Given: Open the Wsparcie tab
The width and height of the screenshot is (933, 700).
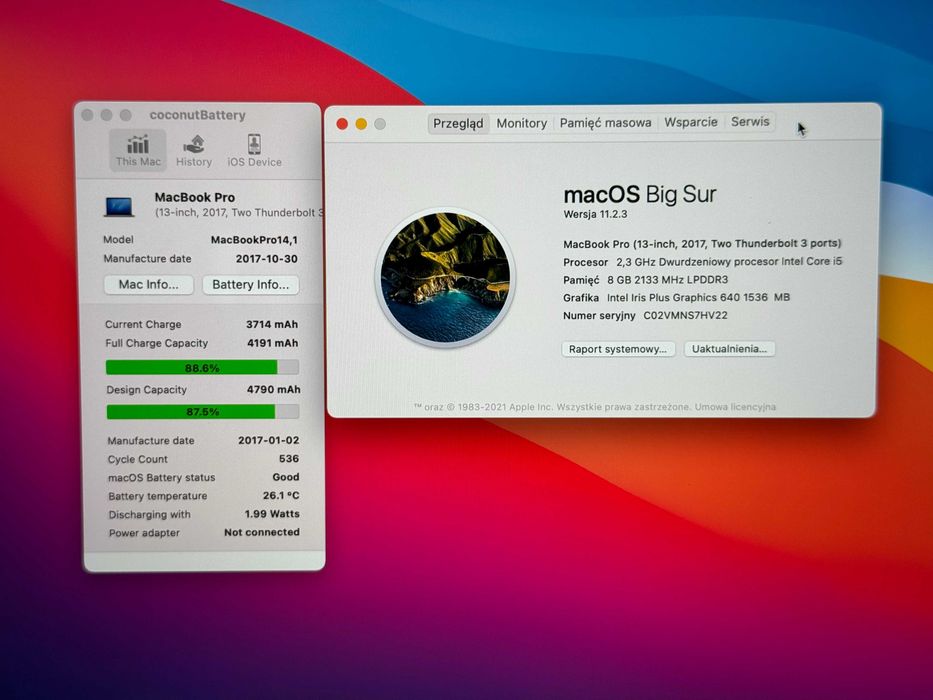Looking at the screenshot, I should pos(690,122).
